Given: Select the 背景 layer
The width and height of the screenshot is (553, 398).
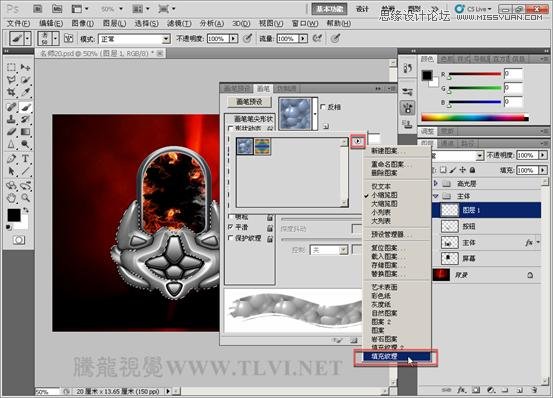Looking at the screenshot, I should 486,275.
